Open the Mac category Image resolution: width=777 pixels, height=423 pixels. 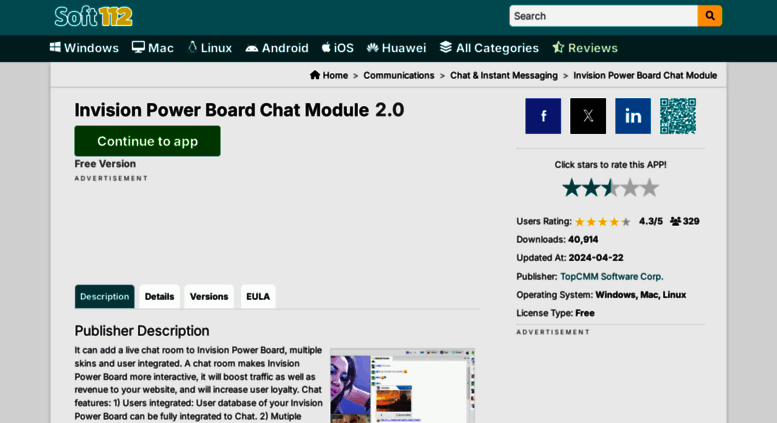[x=153, y=48]
